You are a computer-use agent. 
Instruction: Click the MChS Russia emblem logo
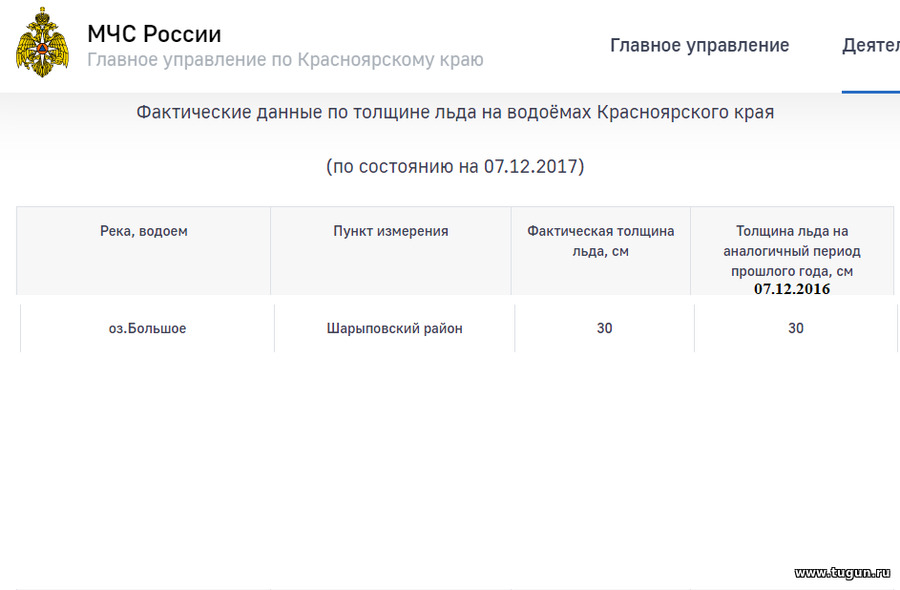tap(43, 42)
